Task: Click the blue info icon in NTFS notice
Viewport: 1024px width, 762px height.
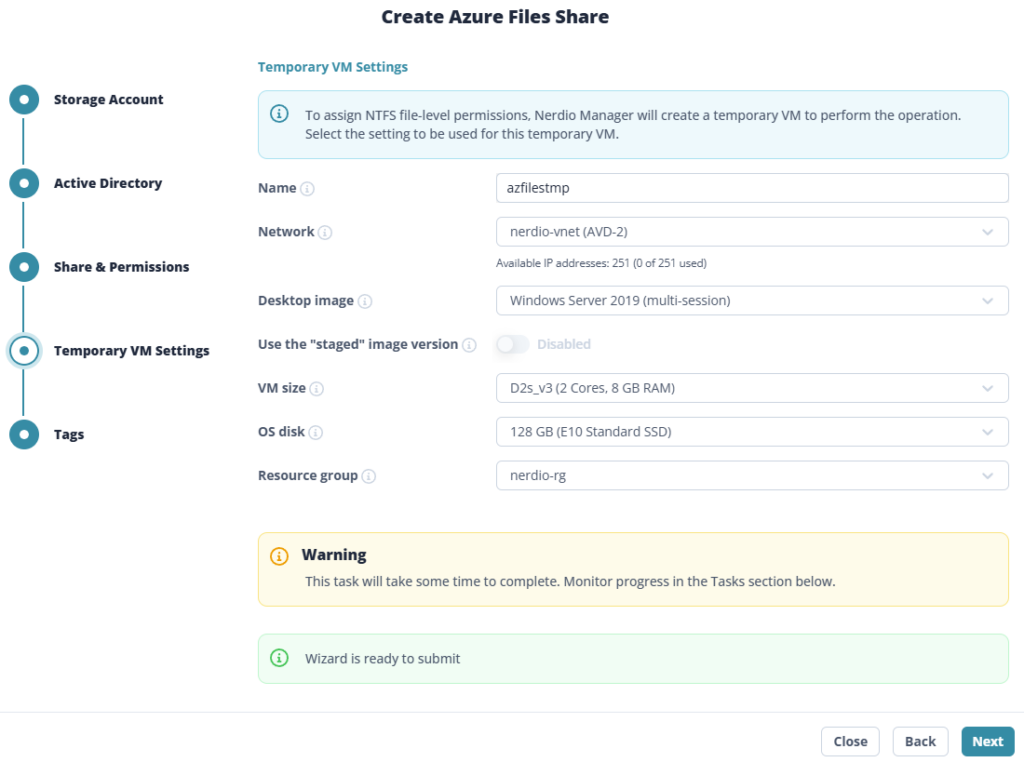Action: click(280, 114)
